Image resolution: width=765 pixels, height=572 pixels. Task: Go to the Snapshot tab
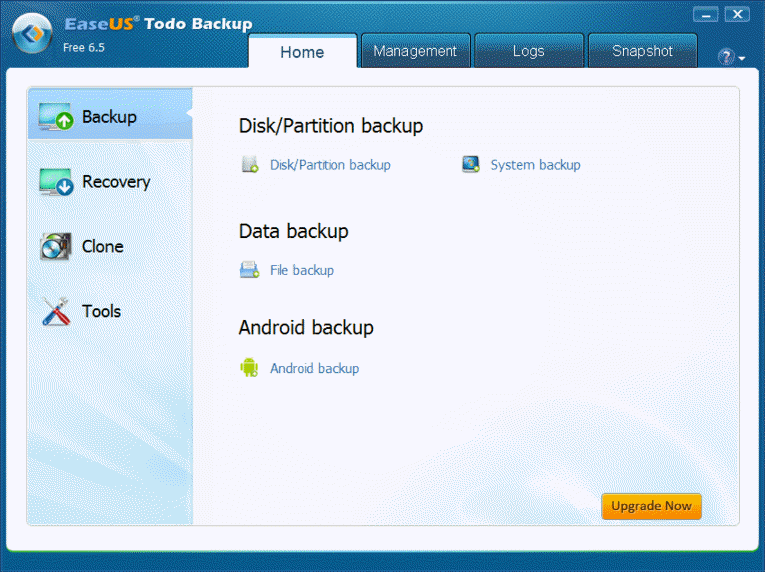[642, 51]
